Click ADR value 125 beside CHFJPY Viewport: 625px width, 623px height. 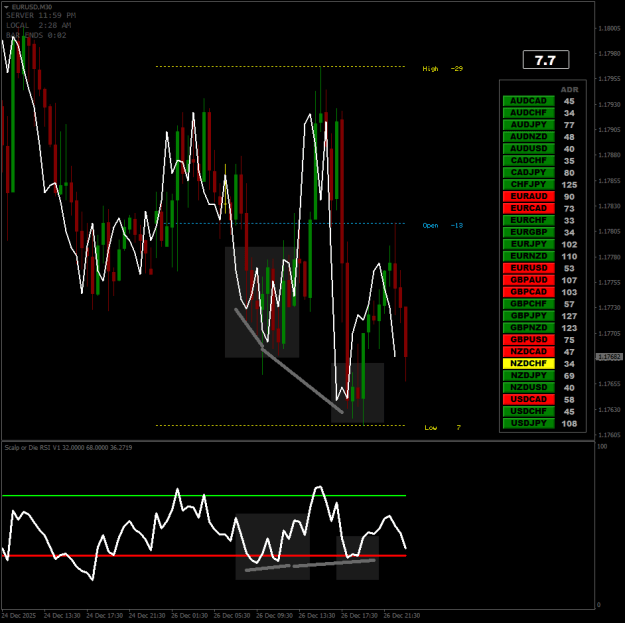(569, 185)
